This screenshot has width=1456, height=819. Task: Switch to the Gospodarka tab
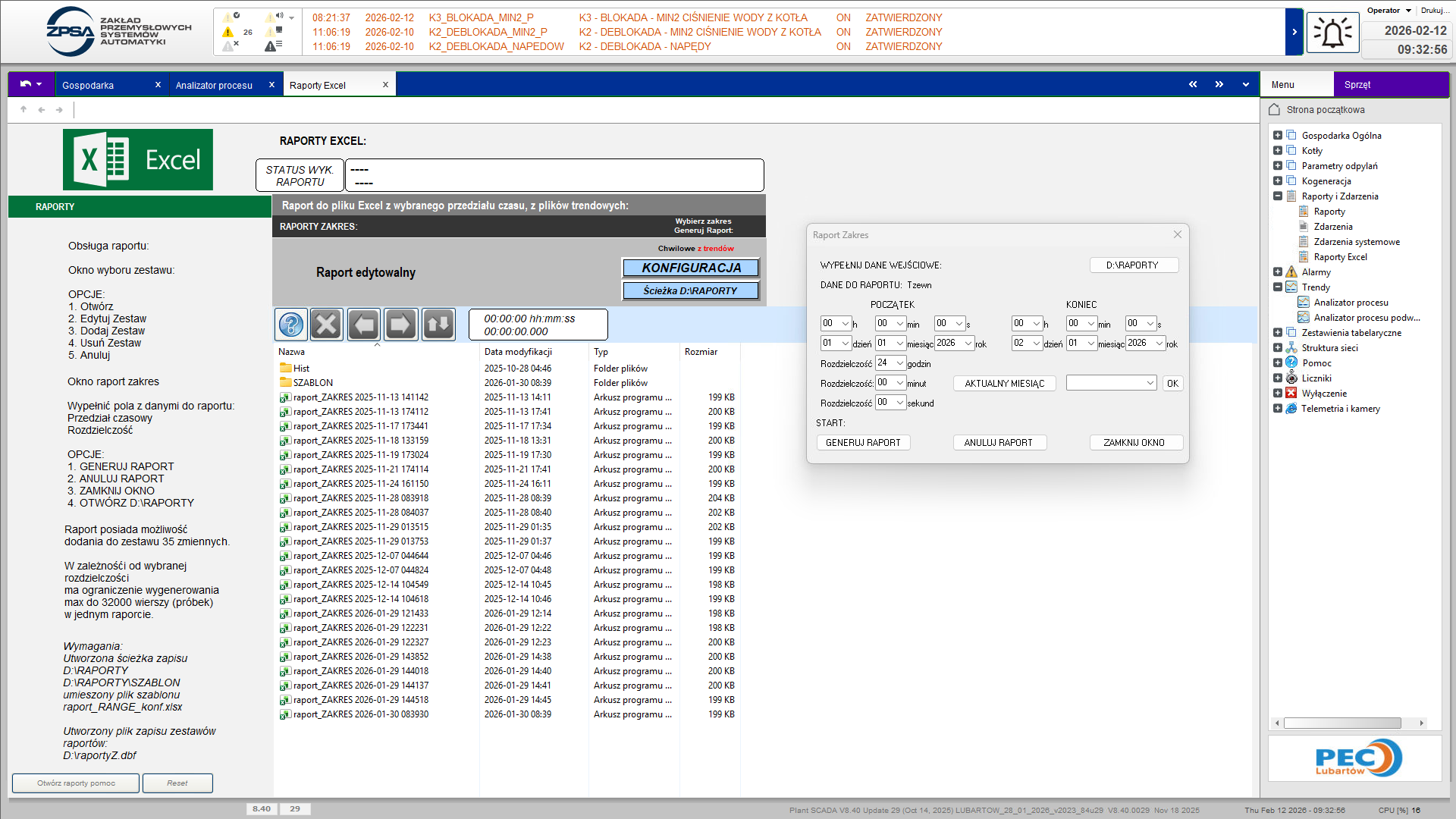coord(88,85)
